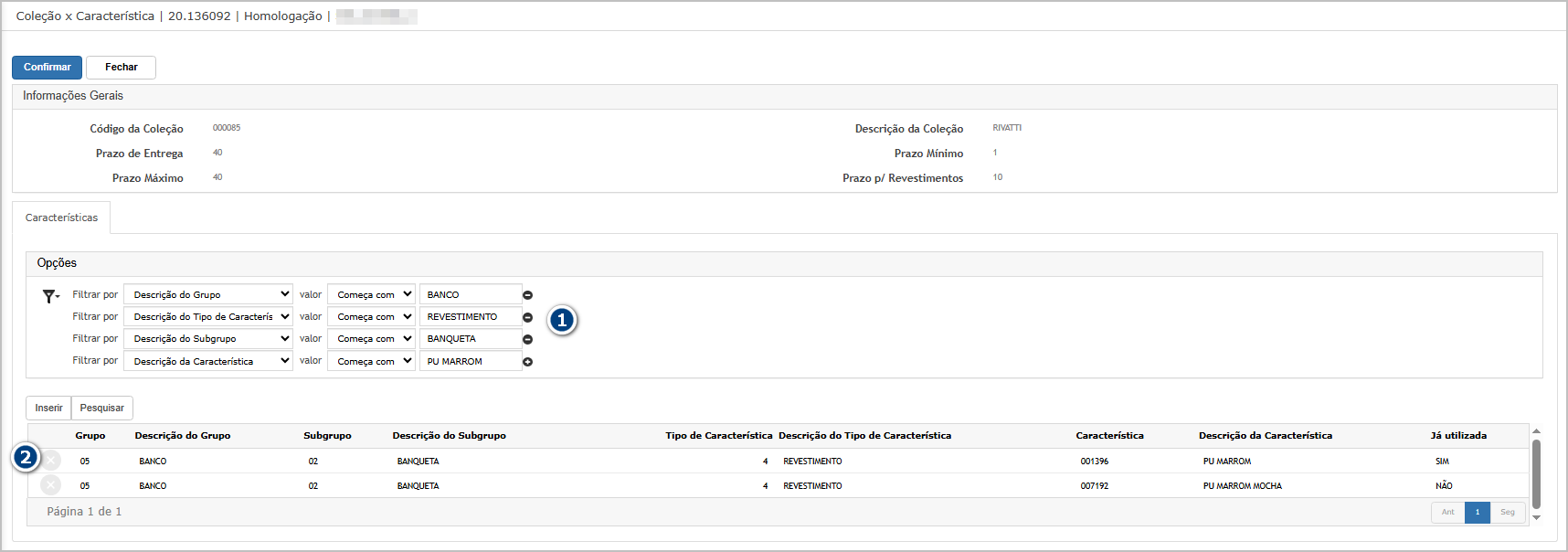Remove the REVESTIMENTO filter row
Screen dimensions: 1568x552
tap(527, 317)
